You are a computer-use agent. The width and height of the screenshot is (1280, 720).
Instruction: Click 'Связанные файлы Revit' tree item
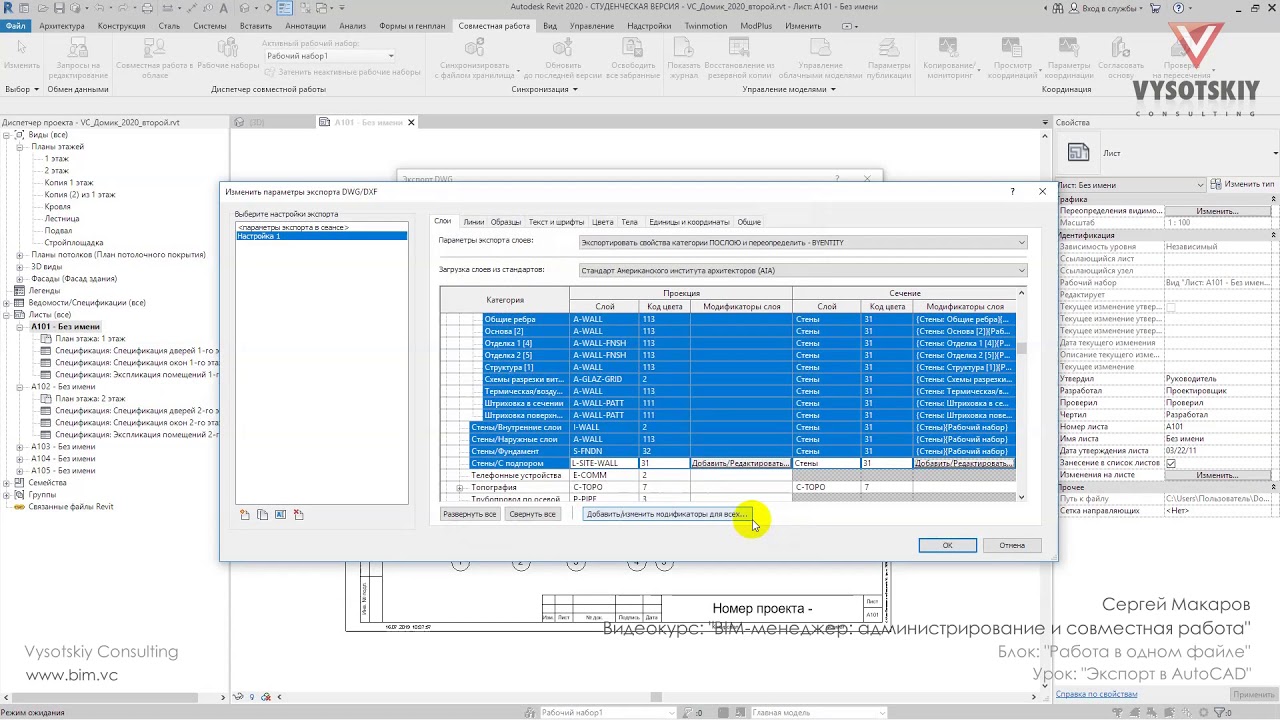click(71, 507)
